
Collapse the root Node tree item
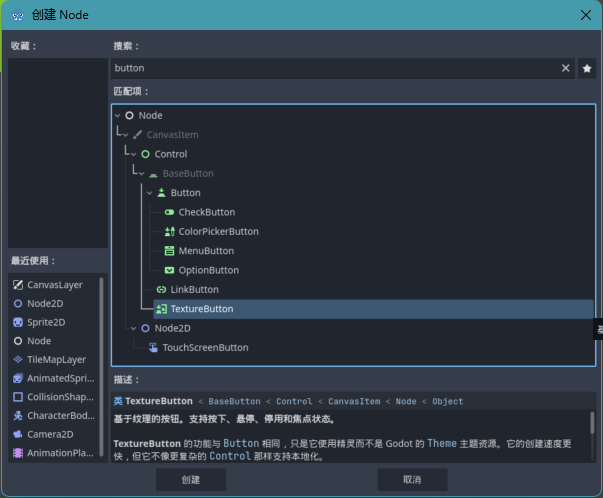(118, 115)
